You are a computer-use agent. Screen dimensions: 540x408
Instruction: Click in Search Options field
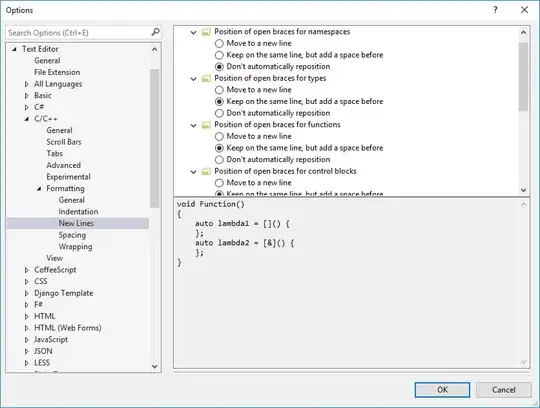79,33
